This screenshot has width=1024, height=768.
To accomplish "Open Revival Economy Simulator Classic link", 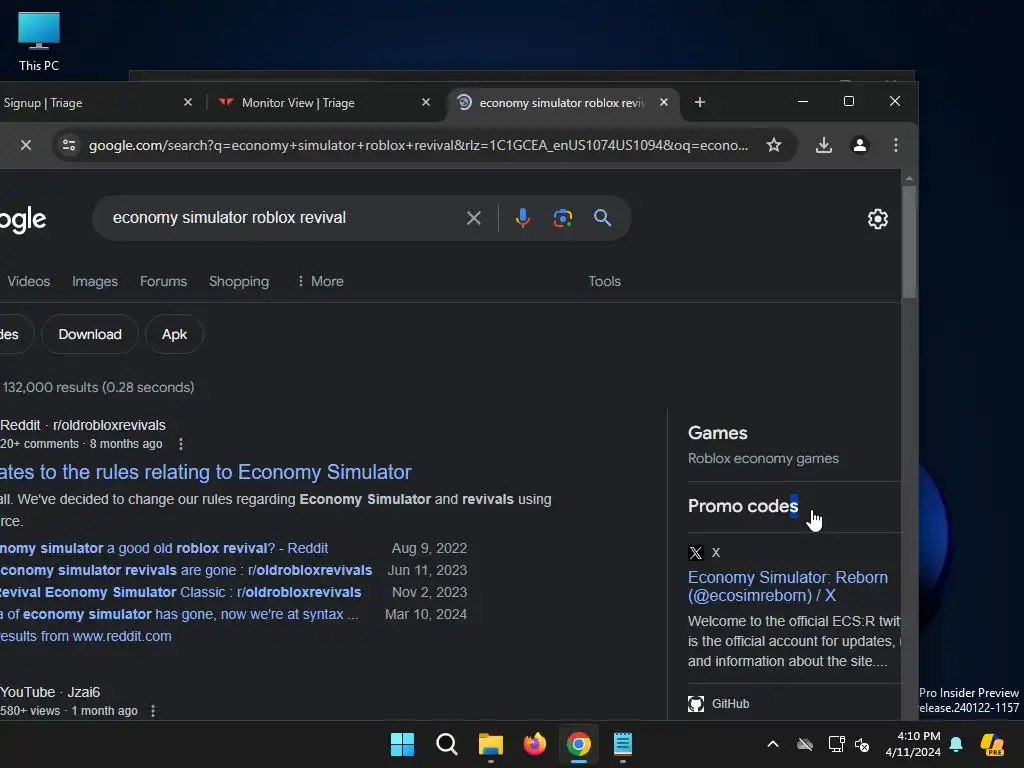I will [x=180, y=592].
